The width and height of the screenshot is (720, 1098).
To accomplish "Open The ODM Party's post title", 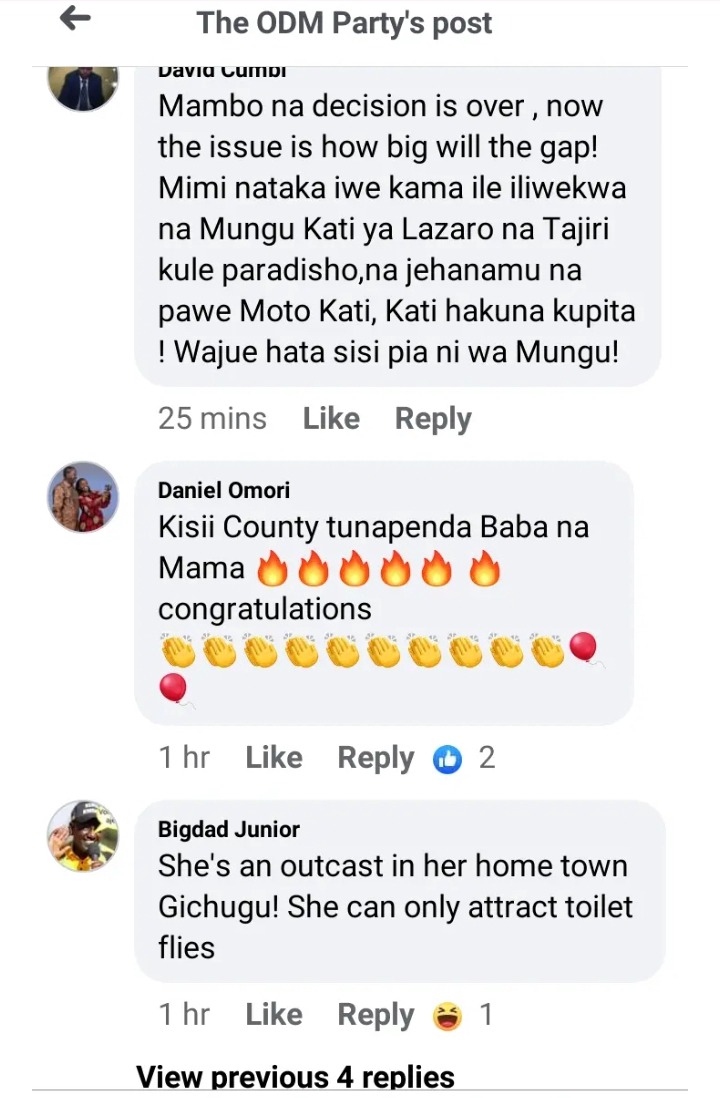I will (344, 23).
